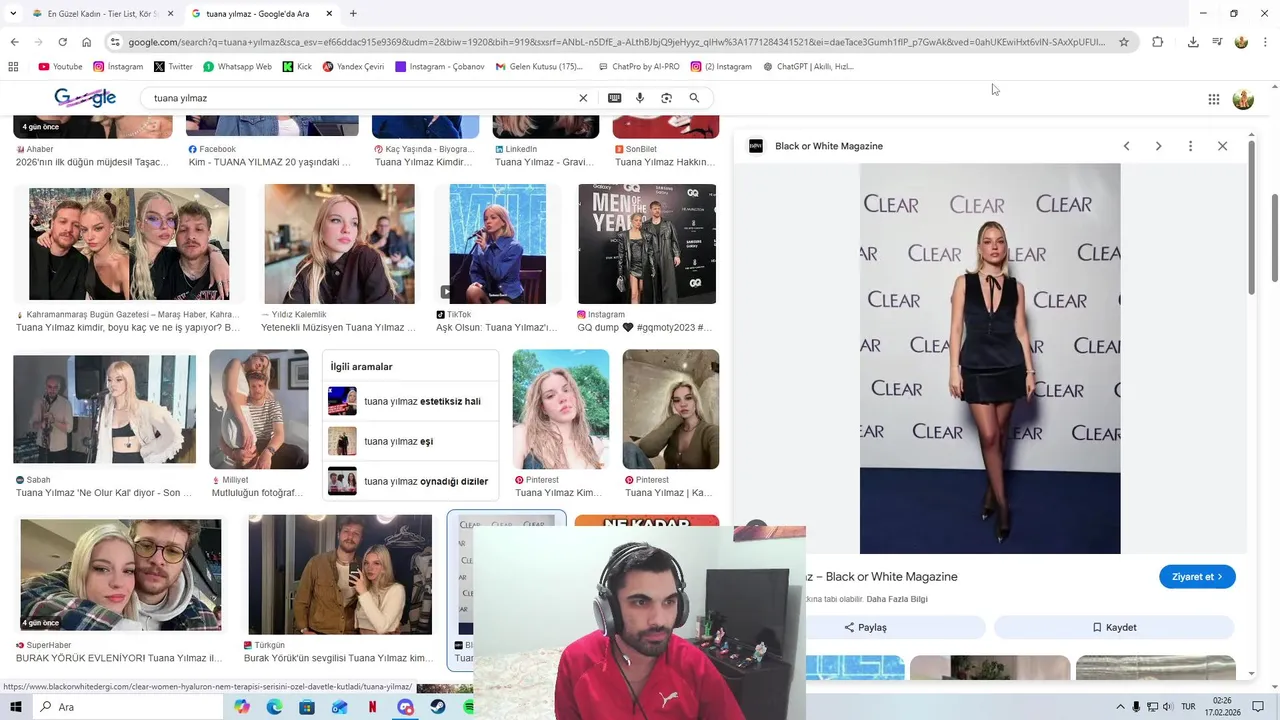Save the image with Kaydet button

(x=1114, y=627)
